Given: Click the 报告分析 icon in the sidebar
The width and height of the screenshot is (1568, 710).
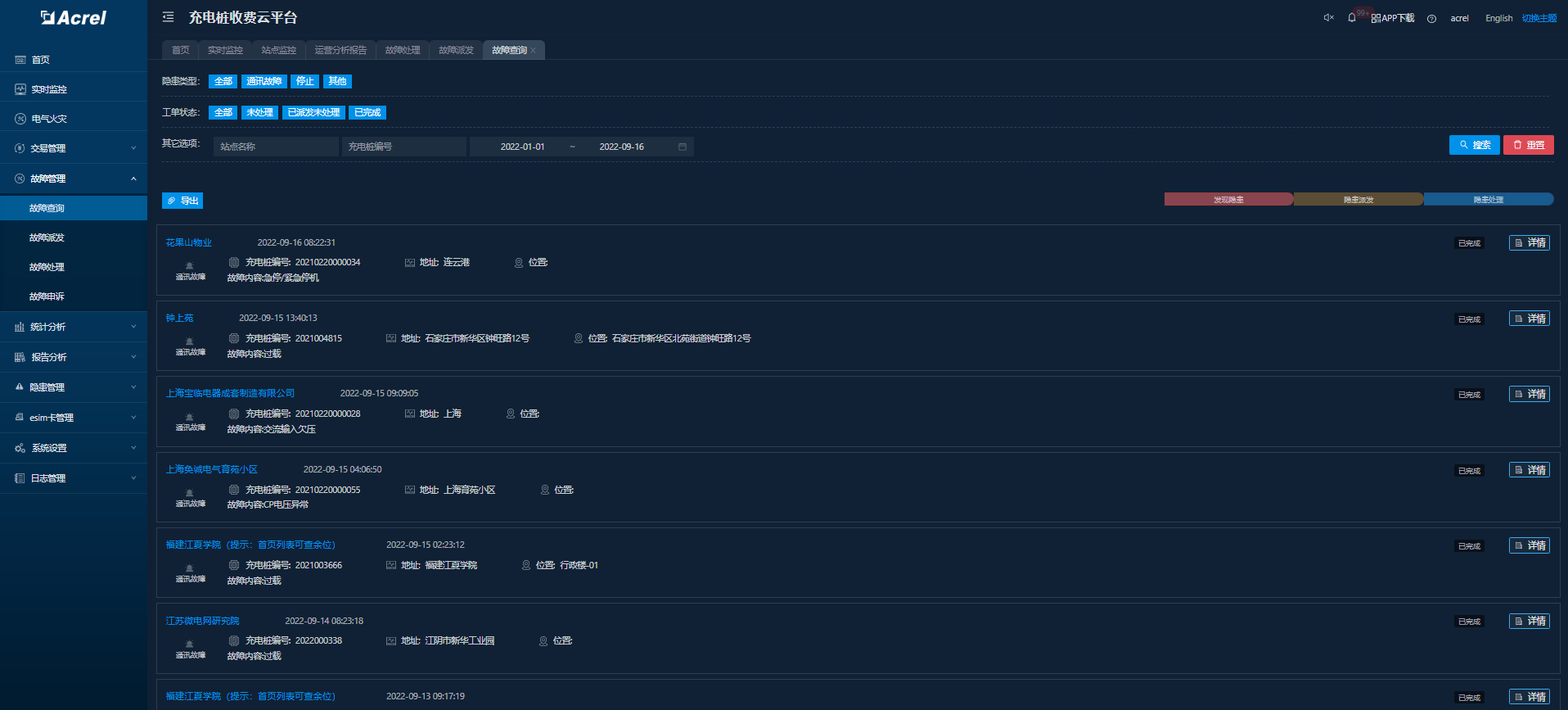Looking at the screenshot, I should 20,357.
